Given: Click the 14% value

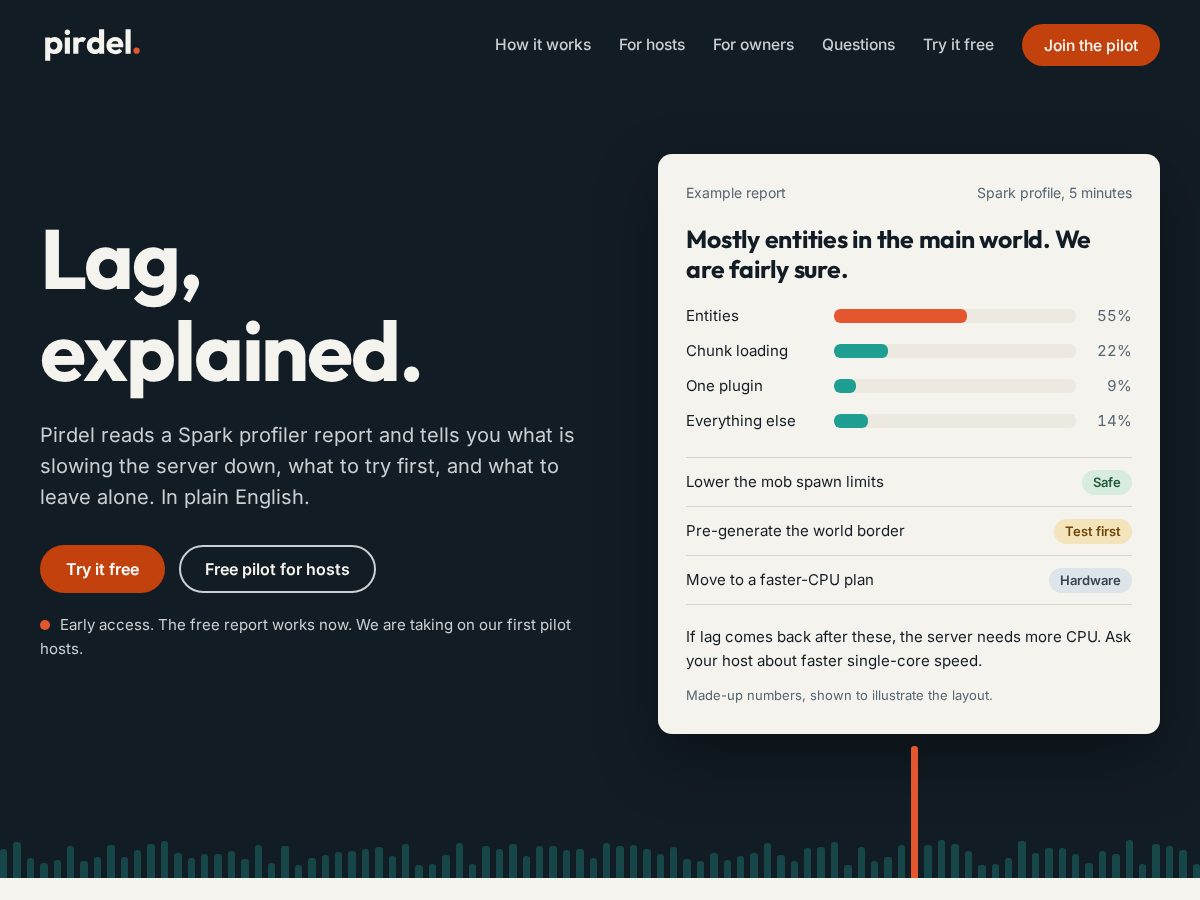Looking at the screenshot, I should 1114,421.
